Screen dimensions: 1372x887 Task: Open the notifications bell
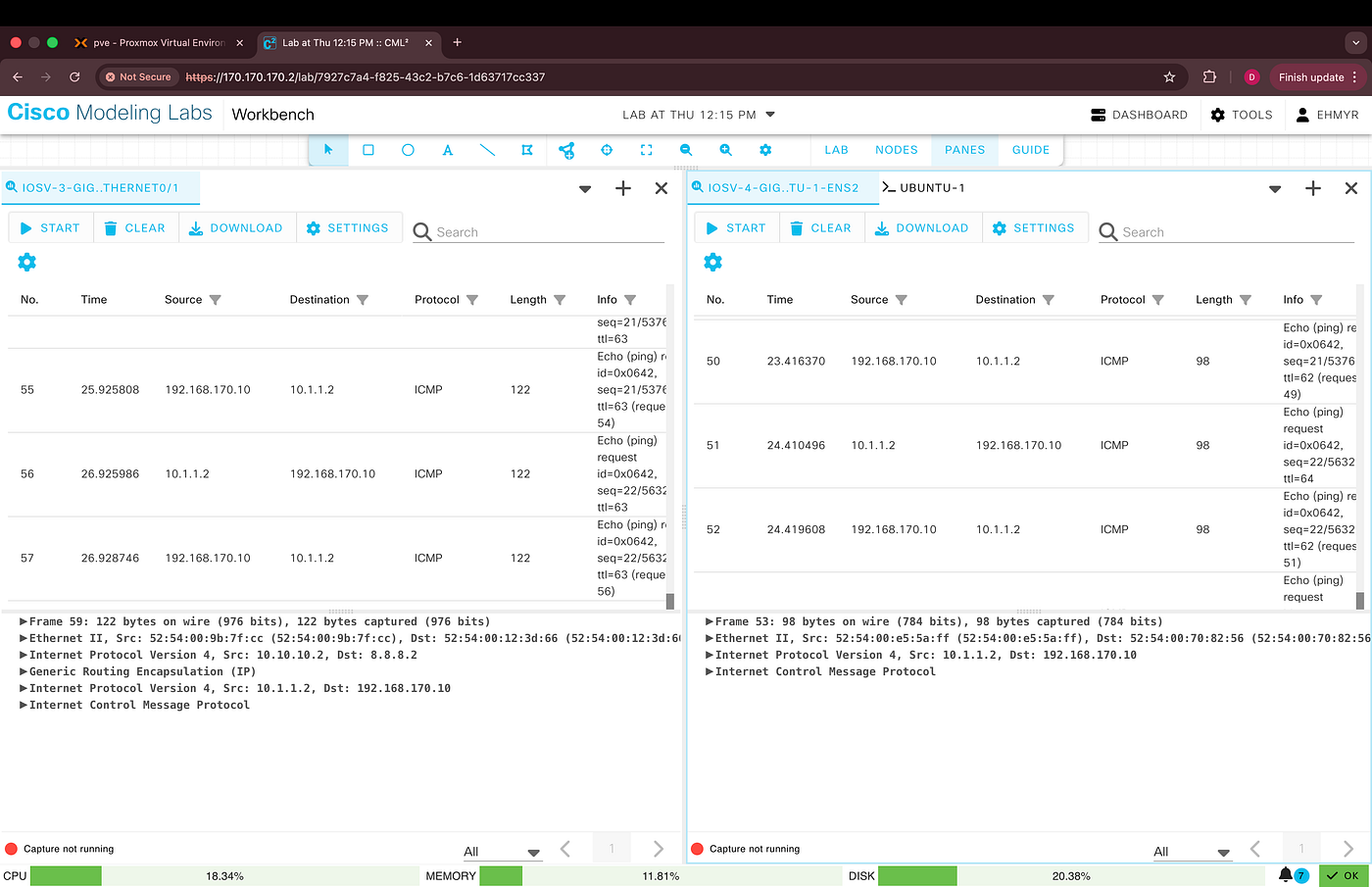point(1286,874)
